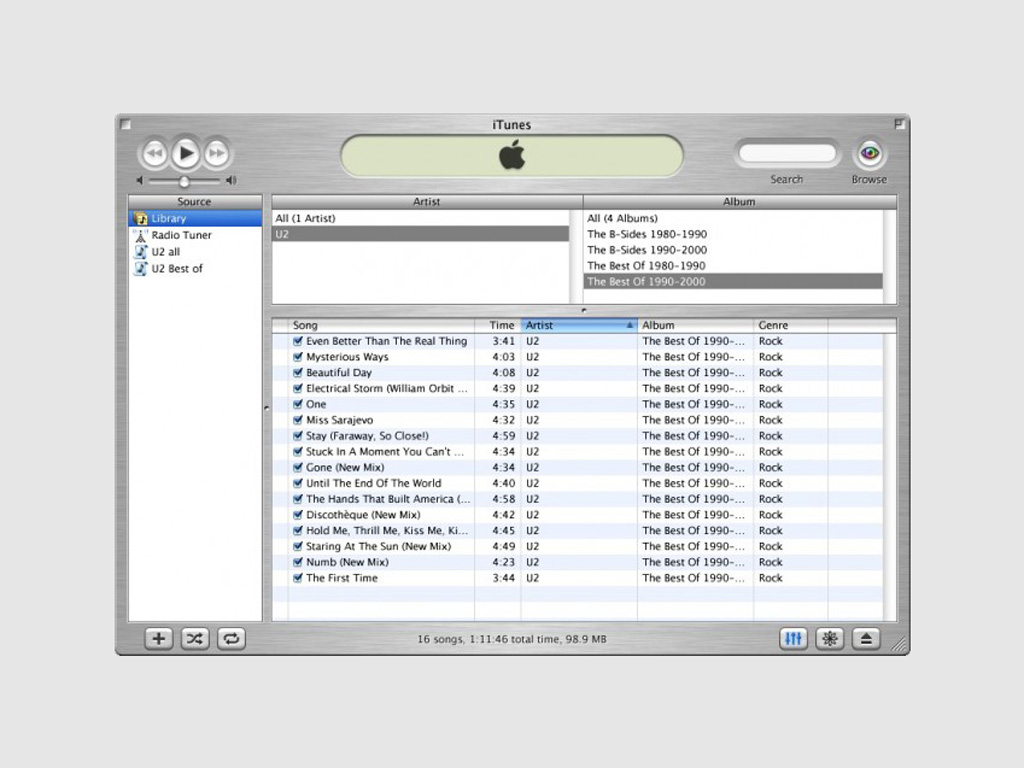Click the window zoom box
The width and height of the screenshot is (1024, 768).
point(899,124)
